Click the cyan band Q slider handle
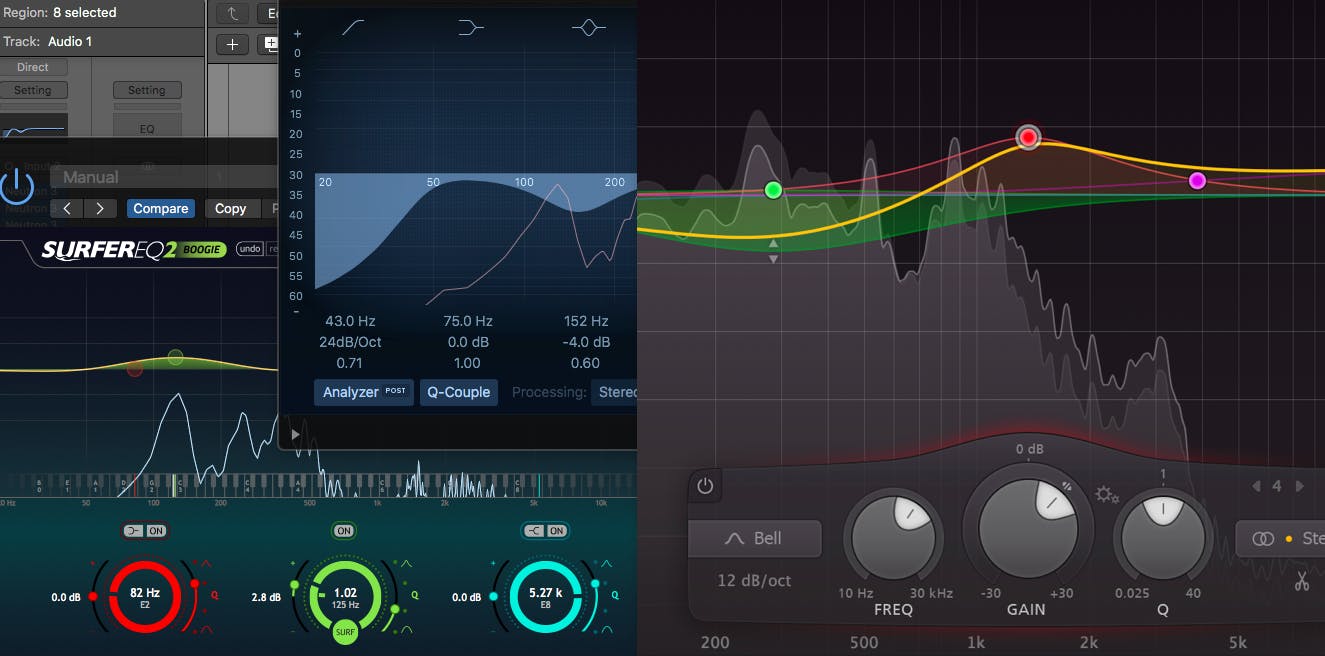The height and width of the screenshot is (656, 1325). point(595,584)
